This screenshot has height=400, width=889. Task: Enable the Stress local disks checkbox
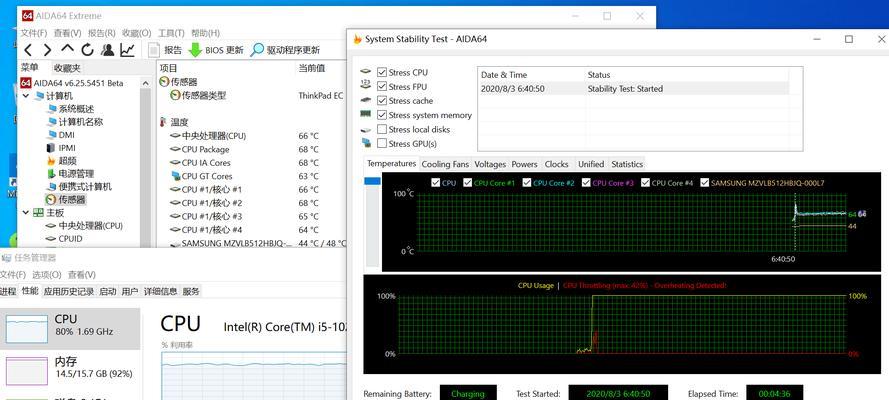(x=382, y=129)
